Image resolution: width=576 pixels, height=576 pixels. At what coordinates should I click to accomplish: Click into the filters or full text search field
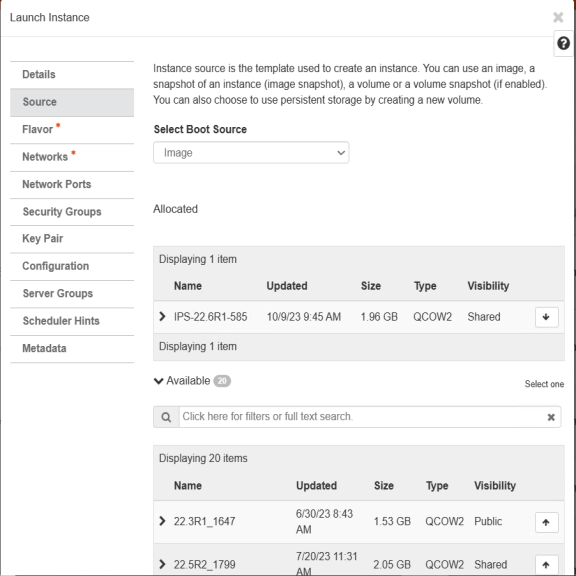tap(363, 417)
